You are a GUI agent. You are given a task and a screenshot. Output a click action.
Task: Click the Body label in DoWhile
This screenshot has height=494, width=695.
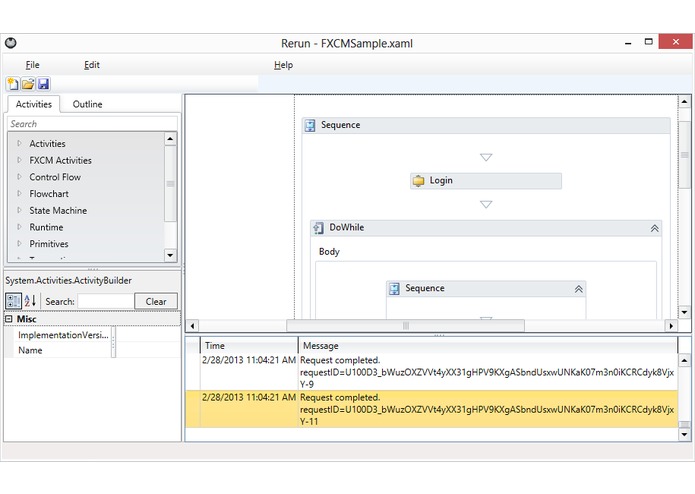[329, 252]
